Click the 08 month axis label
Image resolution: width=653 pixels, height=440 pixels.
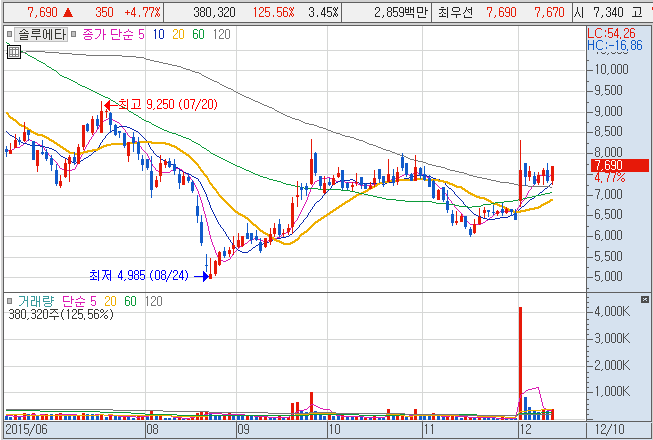[x=152, y=429]
